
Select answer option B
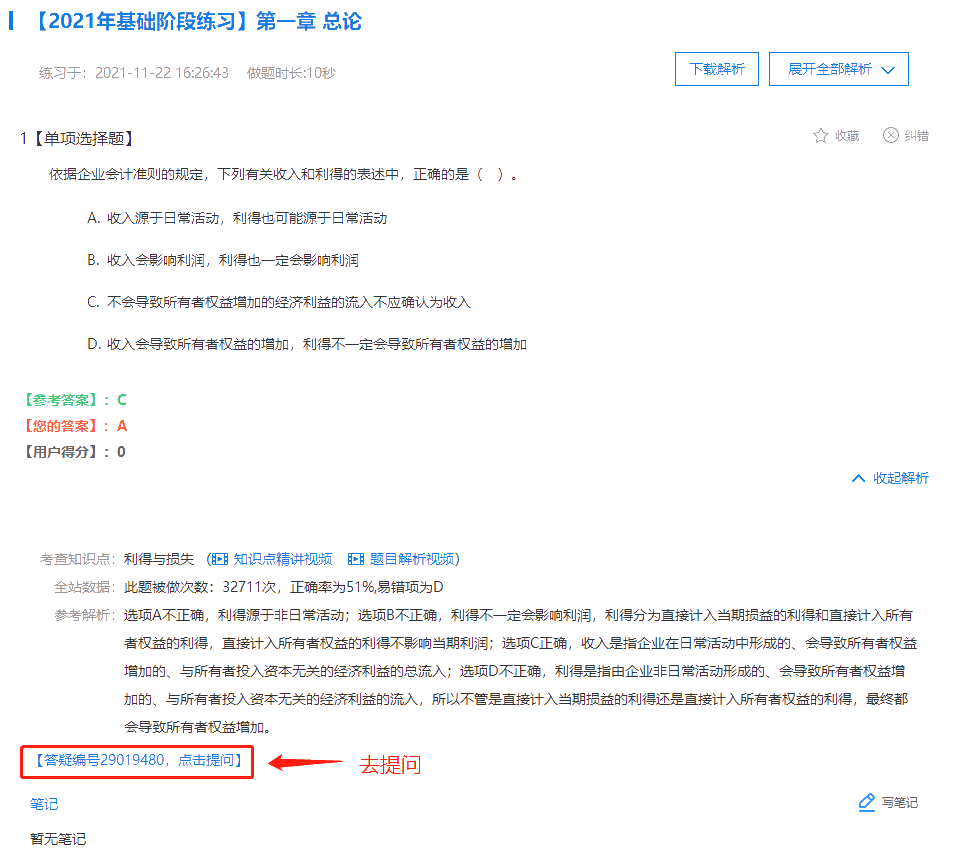pos(220,258)
